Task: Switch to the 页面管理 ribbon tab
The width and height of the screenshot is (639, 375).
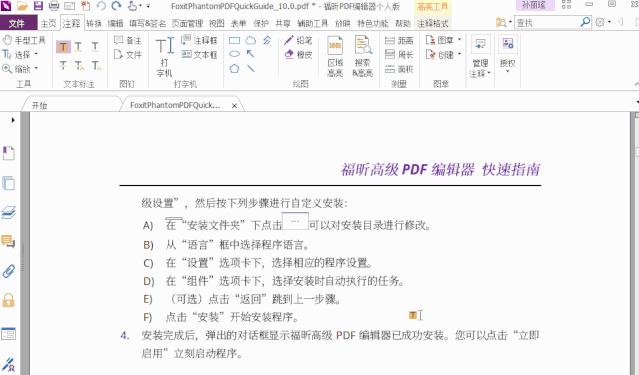Action: click(x=187, y=23)
